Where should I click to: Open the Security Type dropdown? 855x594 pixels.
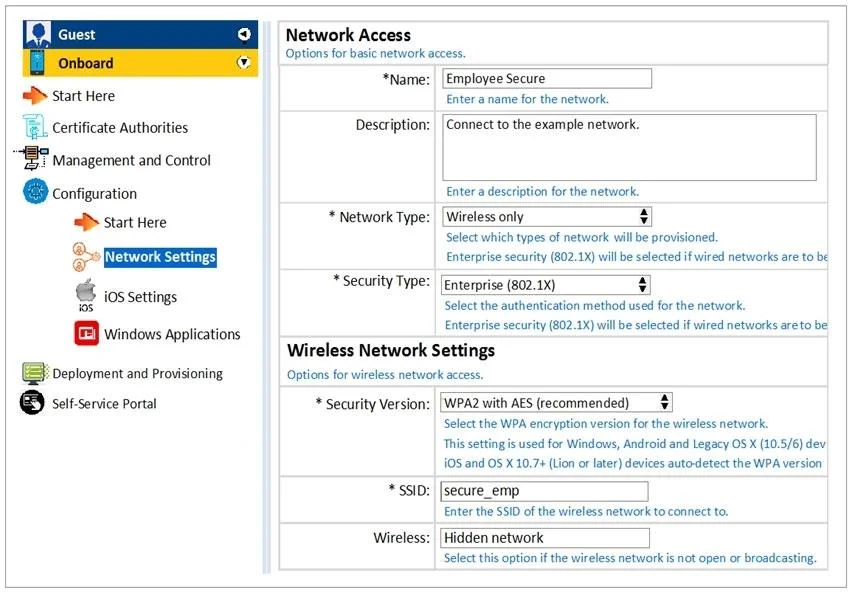[545, 285]
